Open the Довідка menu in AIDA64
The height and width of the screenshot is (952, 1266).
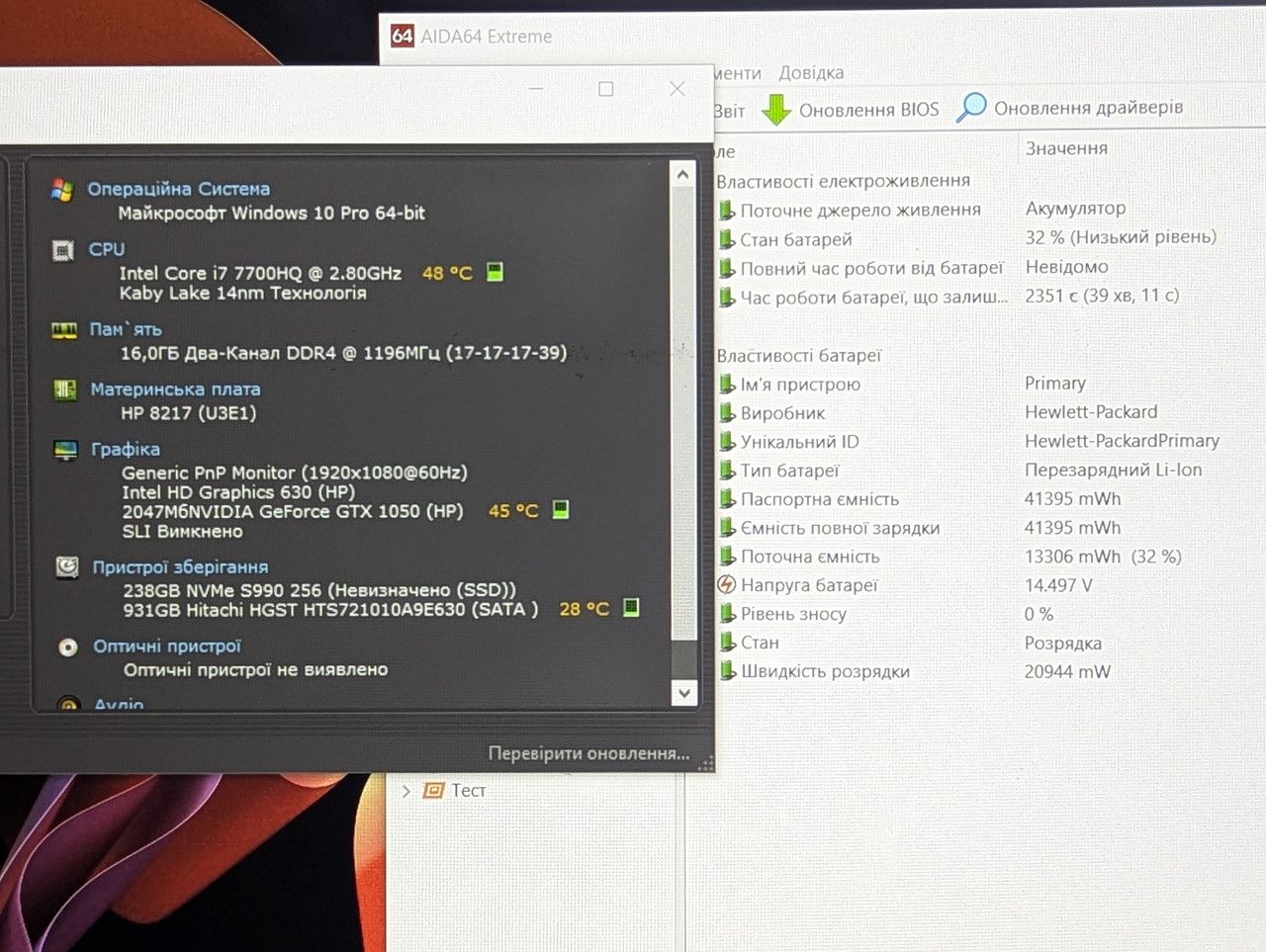pyautogui.click(x=811, y=73)
